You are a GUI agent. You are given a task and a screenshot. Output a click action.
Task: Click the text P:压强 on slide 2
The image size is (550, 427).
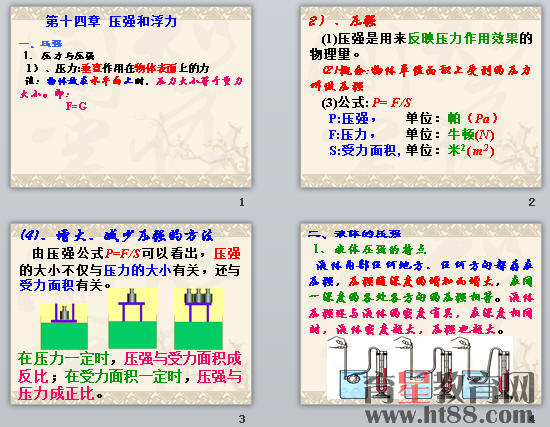pos(349,118)
